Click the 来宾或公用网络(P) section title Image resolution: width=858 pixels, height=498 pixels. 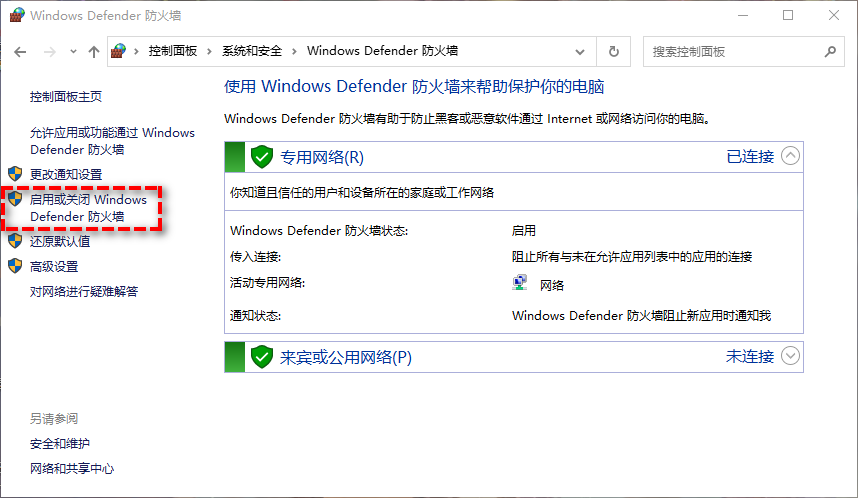pos(346,357)
